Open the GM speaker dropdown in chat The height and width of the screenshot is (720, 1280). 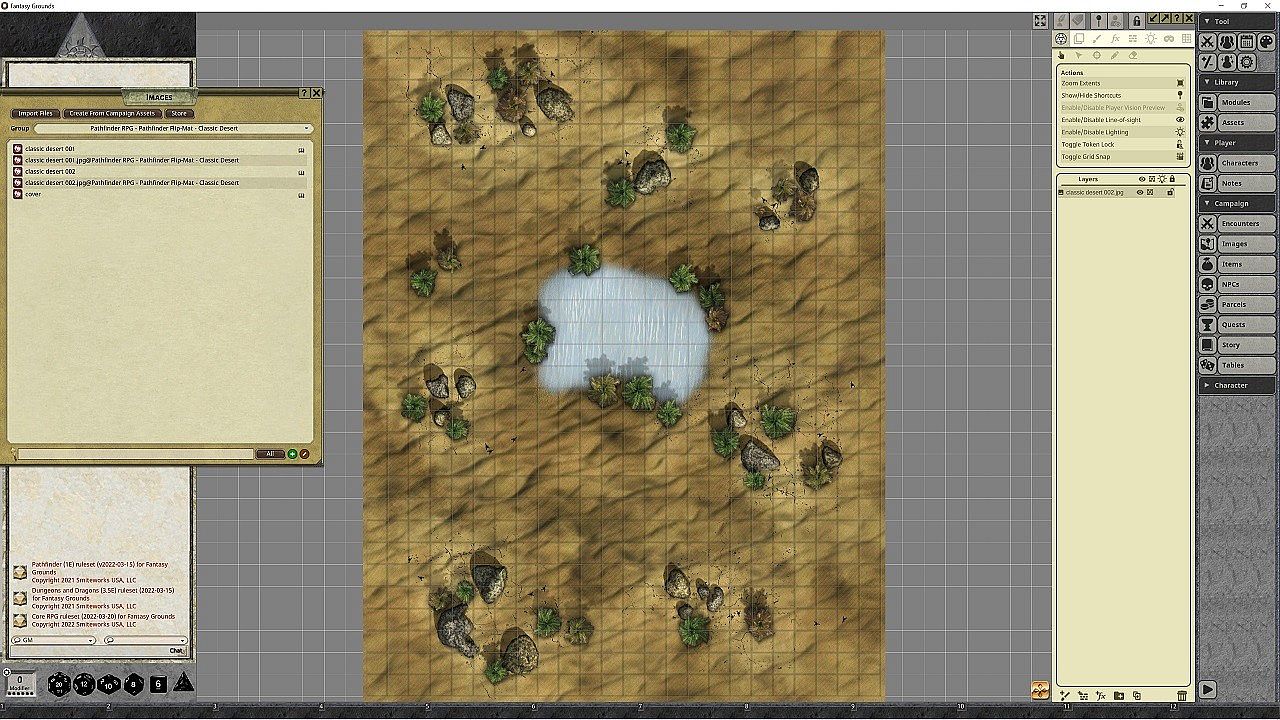click(53, 640)
